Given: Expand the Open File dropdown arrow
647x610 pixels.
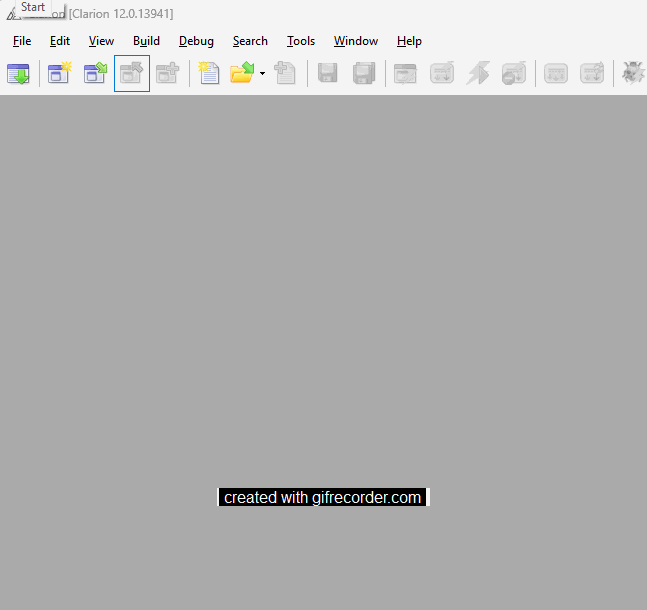Looking at the screenshot, I should coord(262,73).
